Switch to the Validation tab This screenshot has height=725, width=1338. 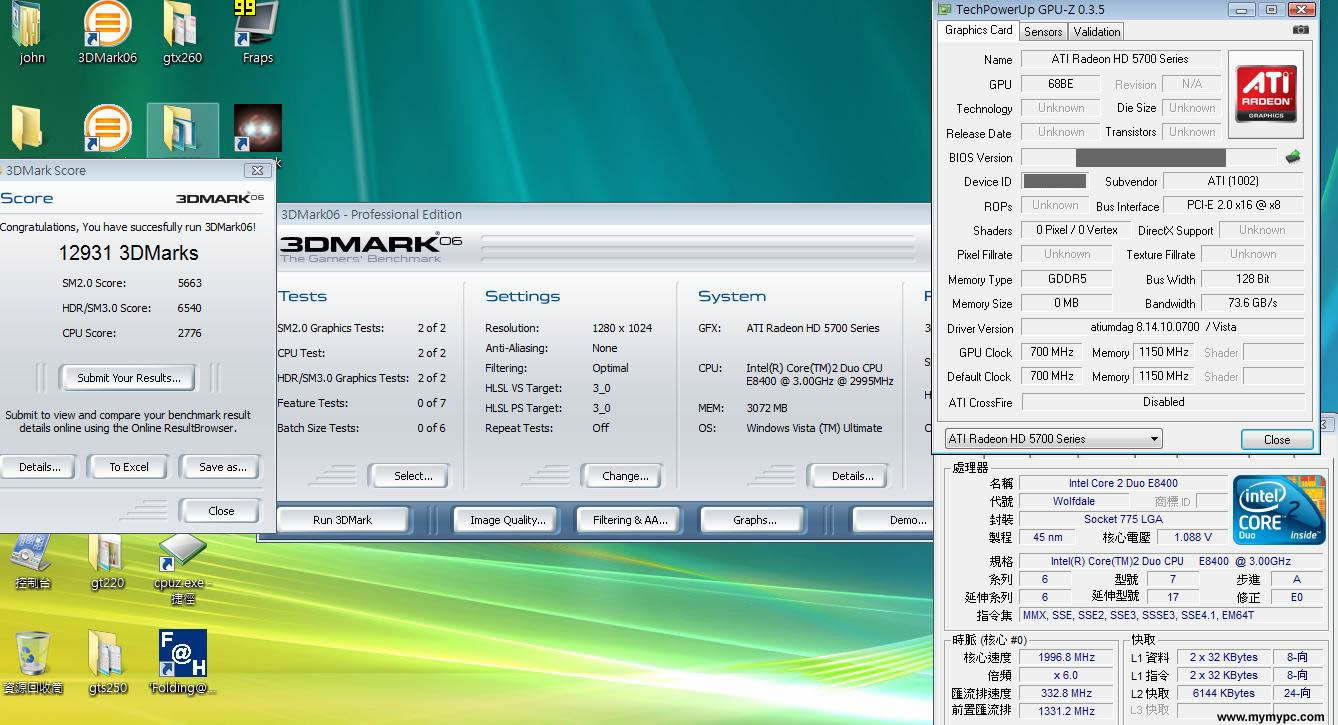click(1097, 32)
